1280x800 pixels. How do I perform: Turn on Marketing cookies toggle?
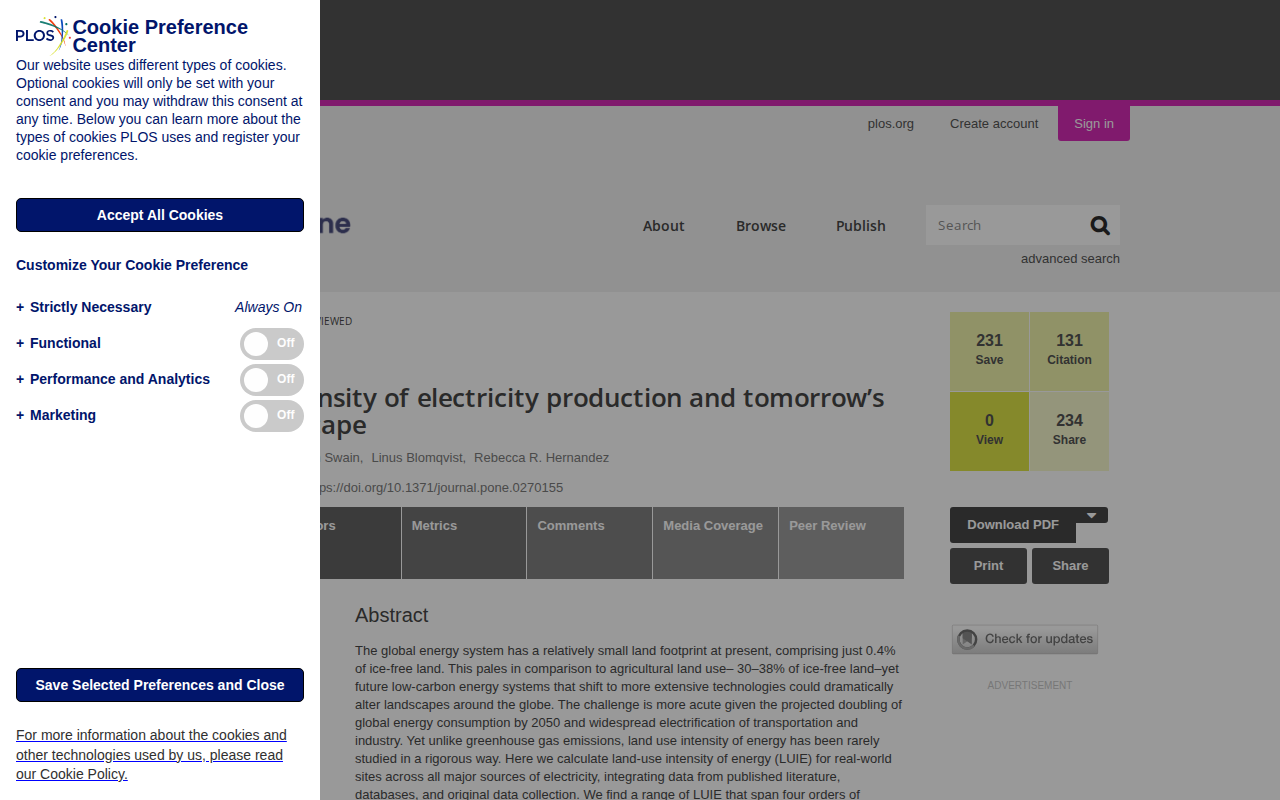(272, 416)
